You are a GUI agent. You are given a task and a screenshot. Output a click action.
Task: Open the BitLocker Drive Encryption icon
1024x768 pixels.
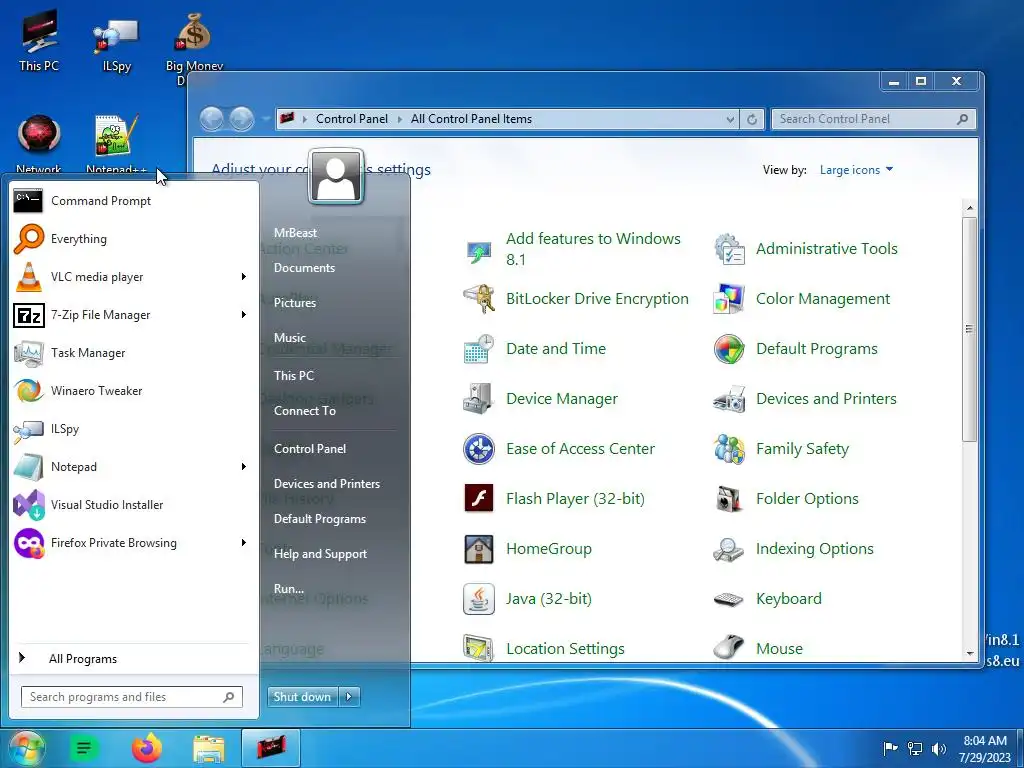(x=478, y=299)
